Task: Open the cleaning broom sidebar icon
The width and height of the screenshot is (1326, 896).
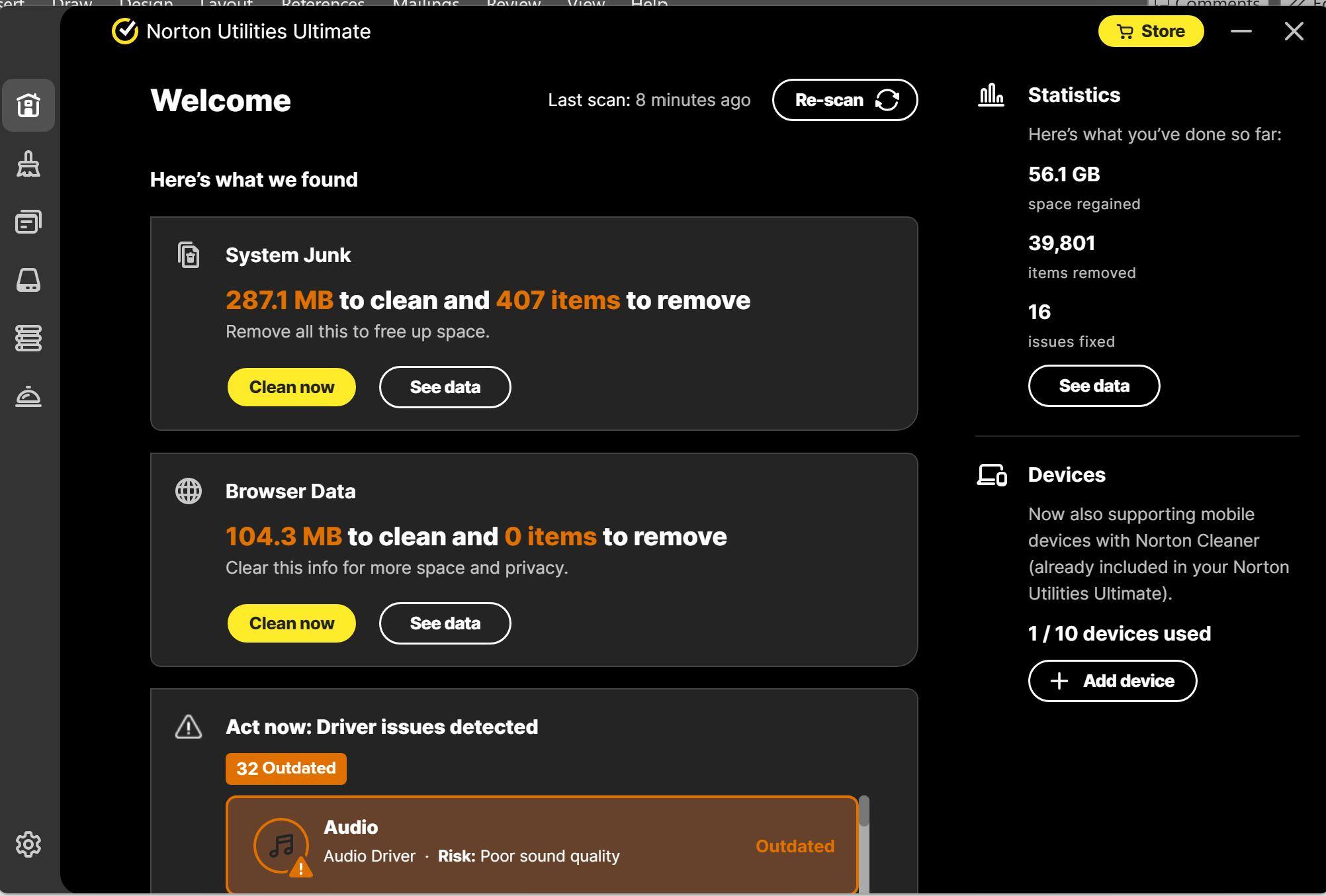Action: coord(28,163)
